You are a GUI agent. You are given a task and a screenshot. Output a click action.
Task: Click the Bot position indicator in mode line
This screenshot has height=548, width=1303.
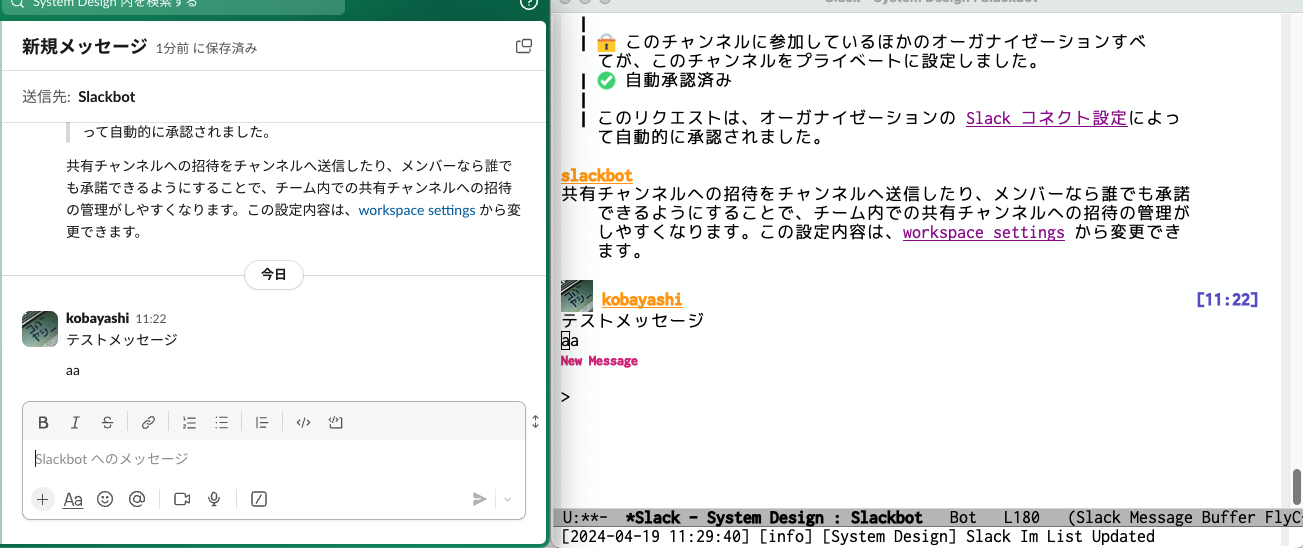963,518
